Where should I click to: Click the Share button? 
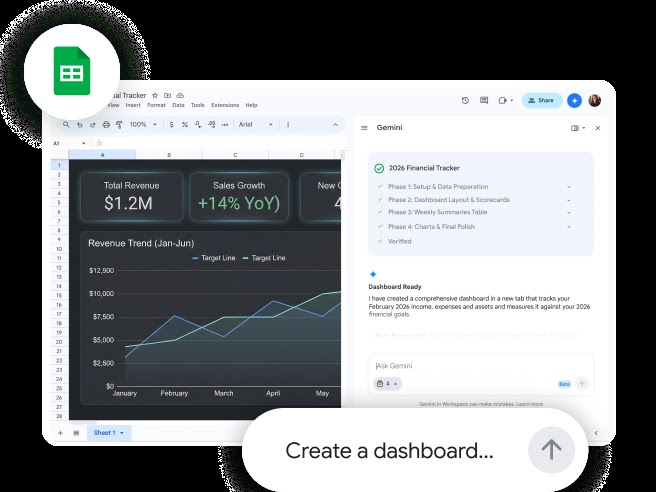click(x=541, y=100)
